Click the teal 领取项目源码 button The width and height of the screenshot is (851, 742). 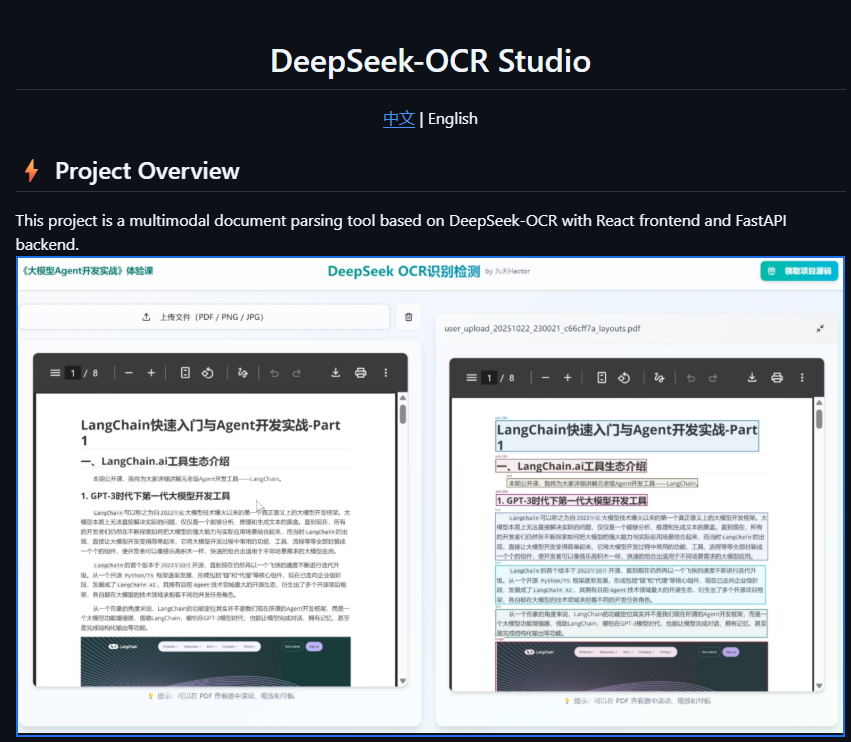(x=799, y=271)
